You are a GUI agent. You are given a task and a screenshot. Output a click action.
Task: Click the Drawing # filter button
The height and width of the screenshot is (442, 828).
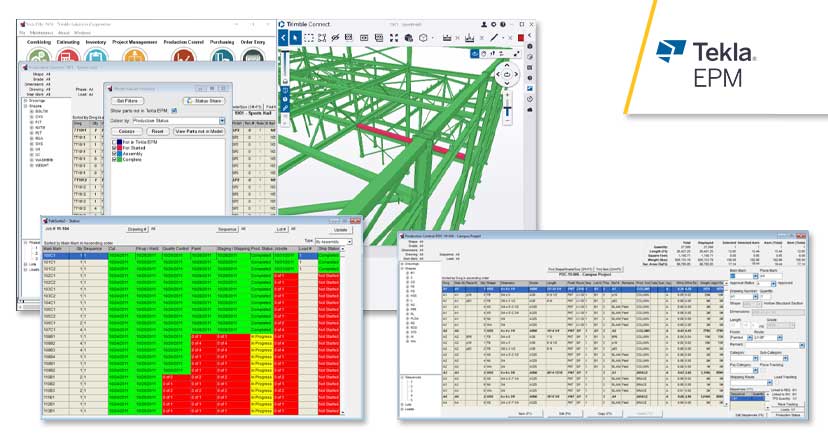pyautogui.click(x=137, y=230)
